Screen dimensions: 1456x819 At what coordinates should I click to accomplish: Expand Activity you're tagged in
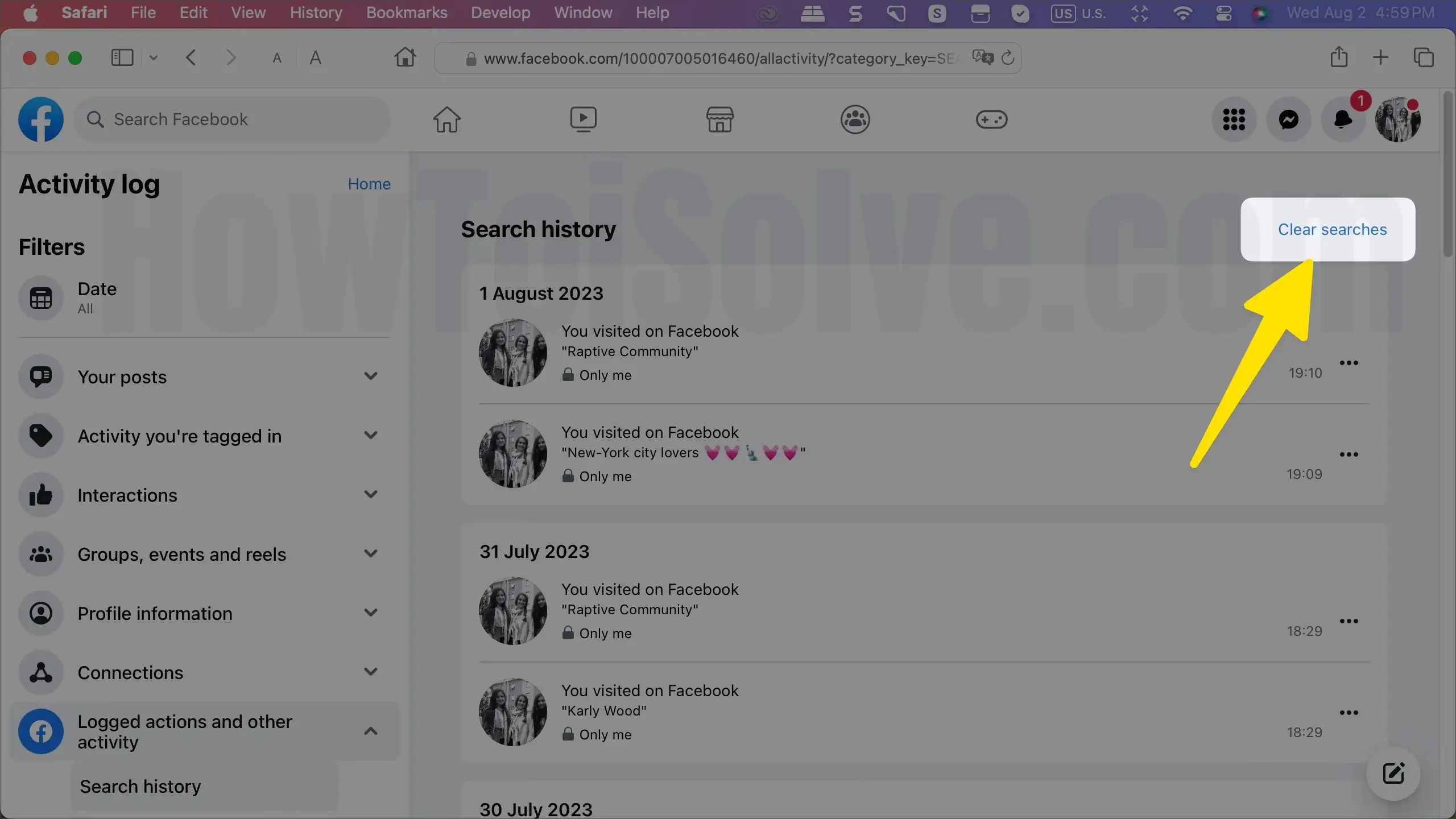point(371,435)
